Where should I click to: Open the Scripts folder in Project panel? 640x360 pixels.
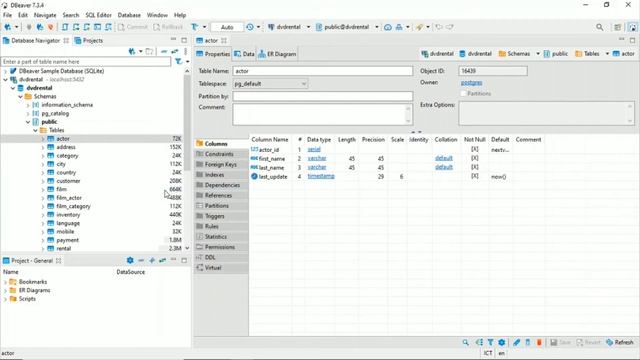(27, 299)
